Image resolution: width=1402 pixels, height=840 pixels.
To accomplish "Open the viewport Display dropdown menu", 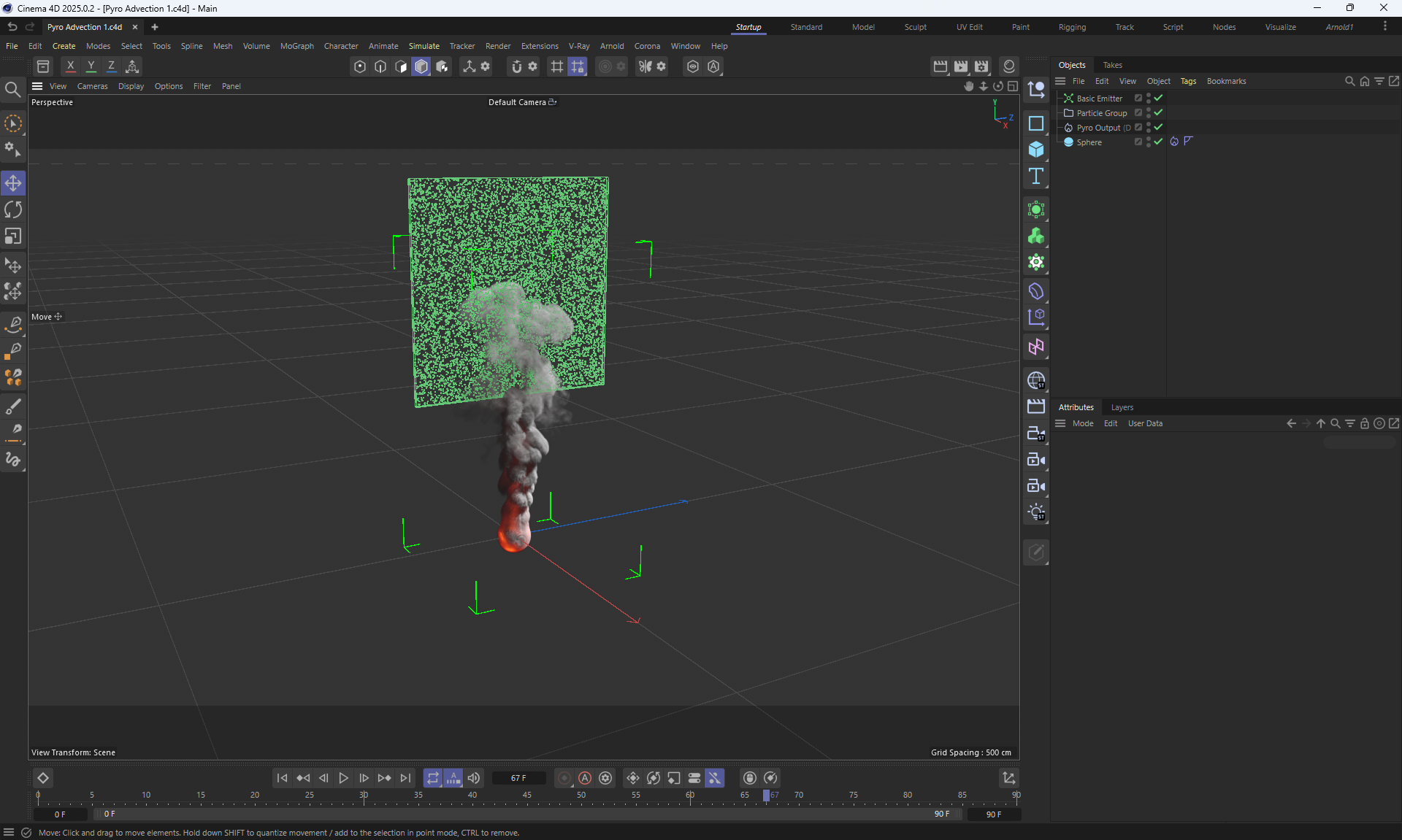I will click(131, 86).
